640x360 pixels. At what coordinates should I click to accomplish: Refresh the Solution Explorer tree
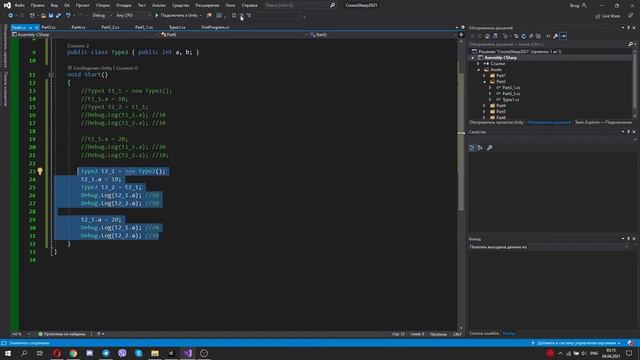[524, 36]
